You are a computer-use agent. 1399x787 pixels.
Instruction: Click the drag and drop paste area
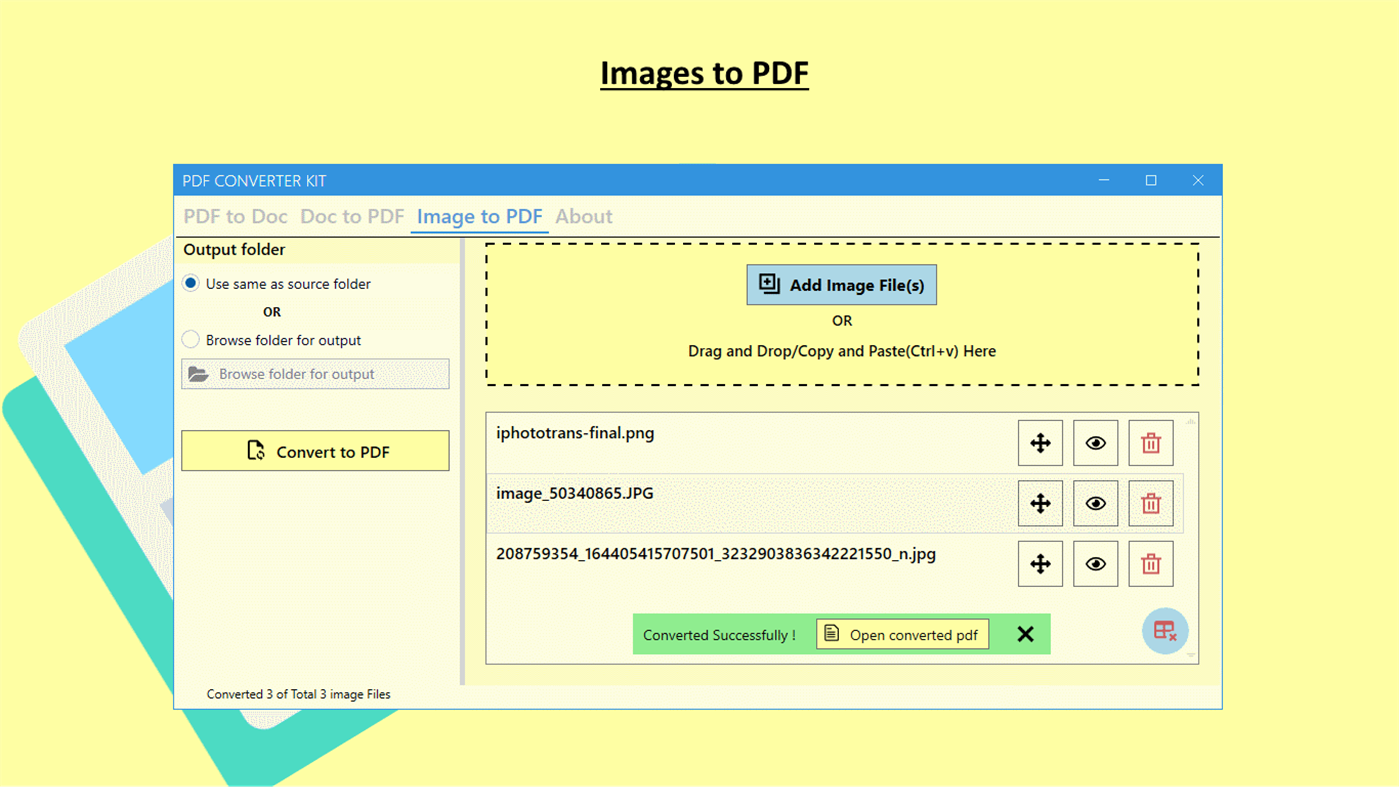(841, 351)
